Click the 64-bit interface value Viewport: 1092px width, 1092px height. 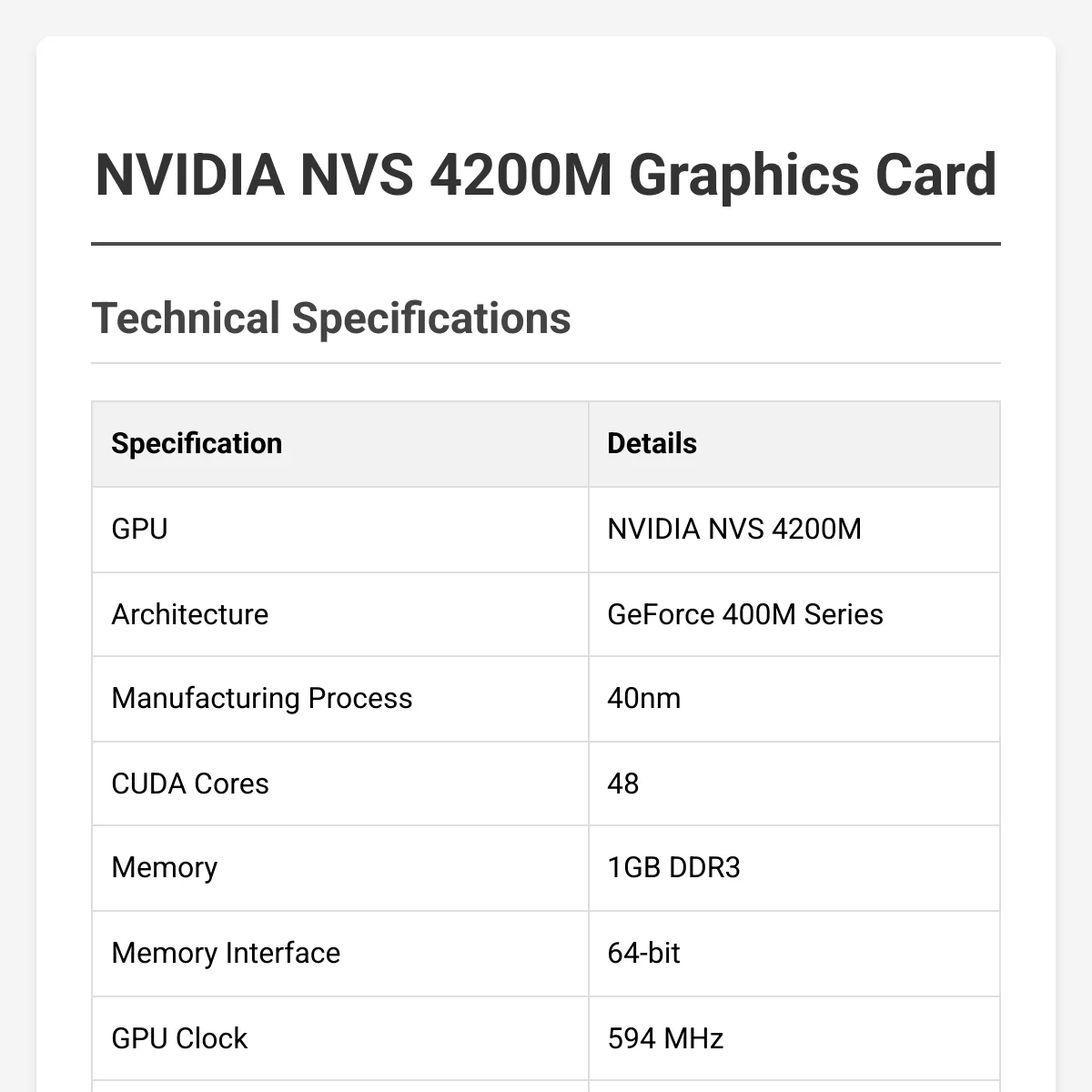[x=643, y=953]
